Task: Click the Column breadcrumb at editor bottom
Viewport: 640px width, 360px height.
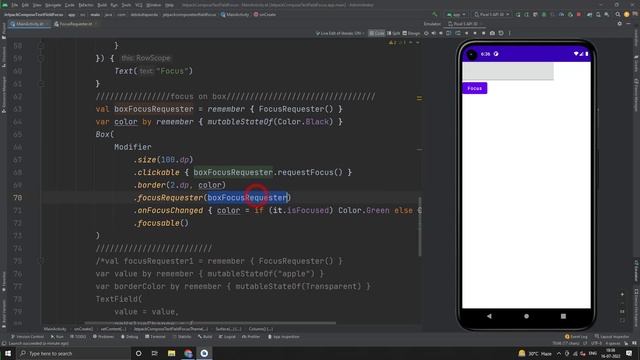Action: pos(260,329)
